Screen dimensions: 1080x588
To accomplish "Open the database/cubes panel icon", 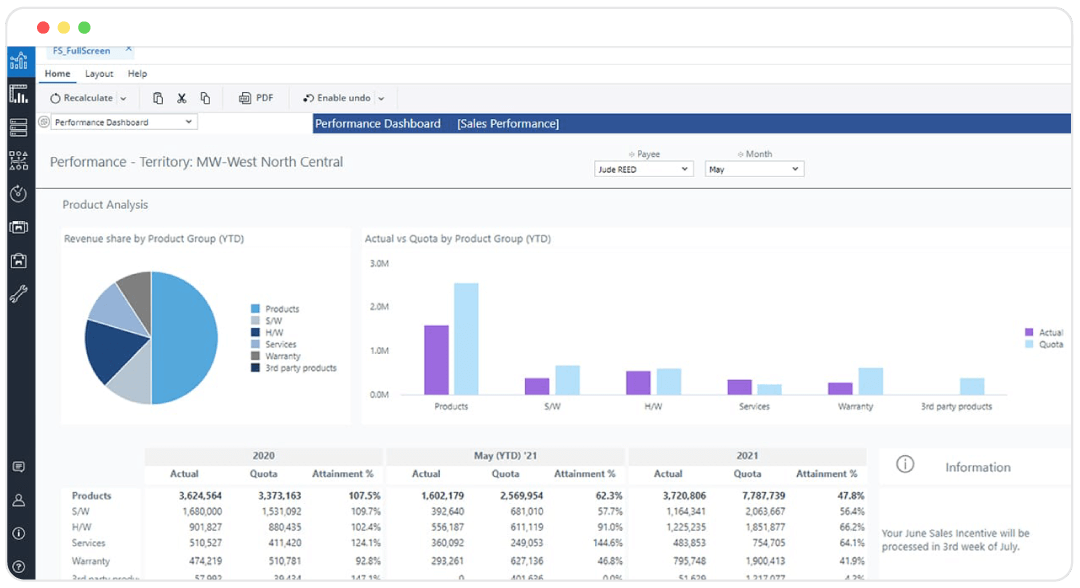I will pos(20,127).
